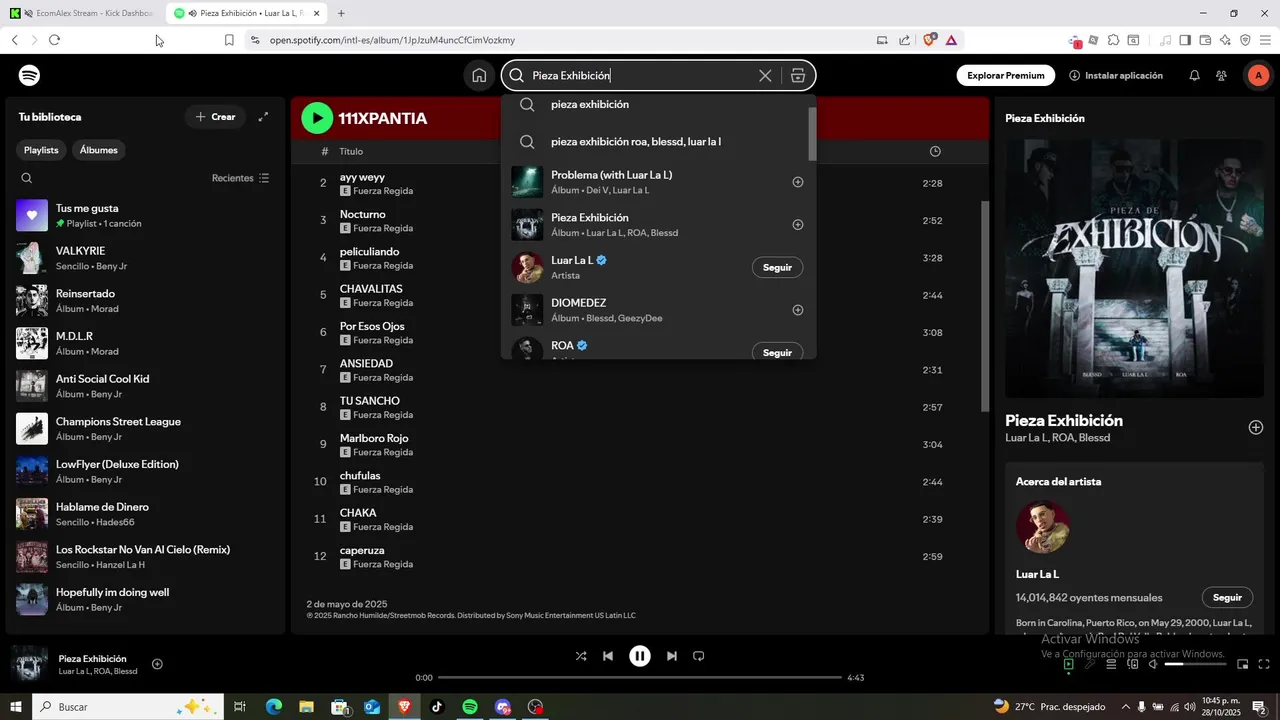This screenshot has height=720, width=1280.
Task: Toggle repeat mode
Action: coord(699,656)
